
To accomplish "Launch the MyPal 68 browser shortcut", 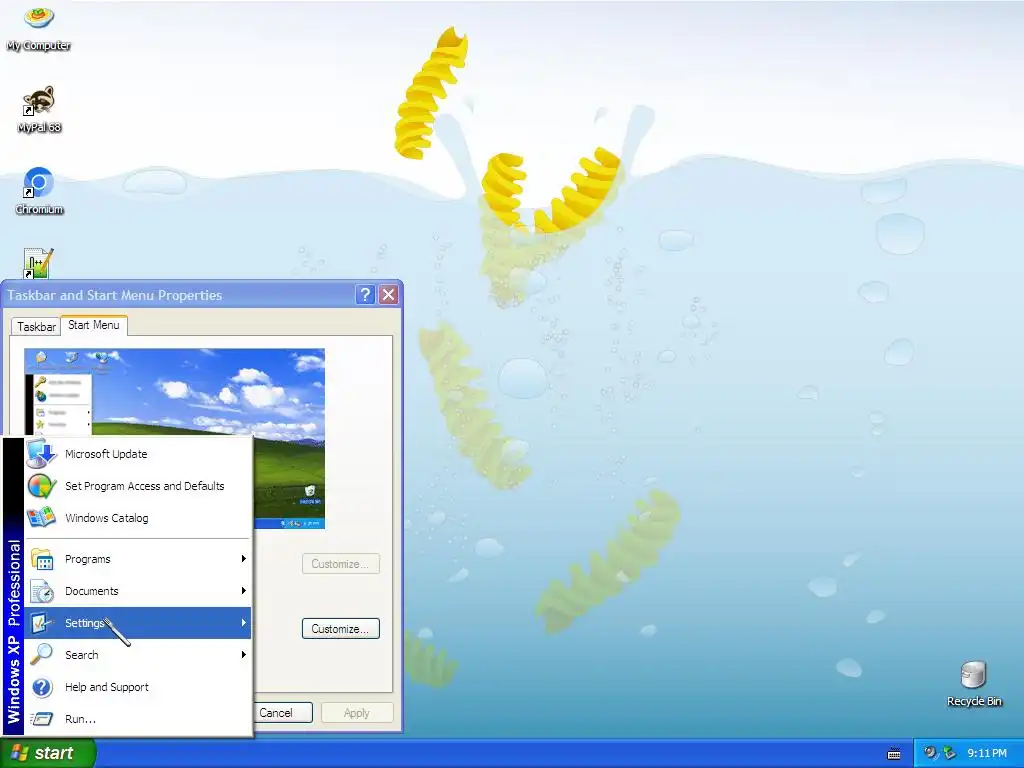I will [x=39, y=108].
